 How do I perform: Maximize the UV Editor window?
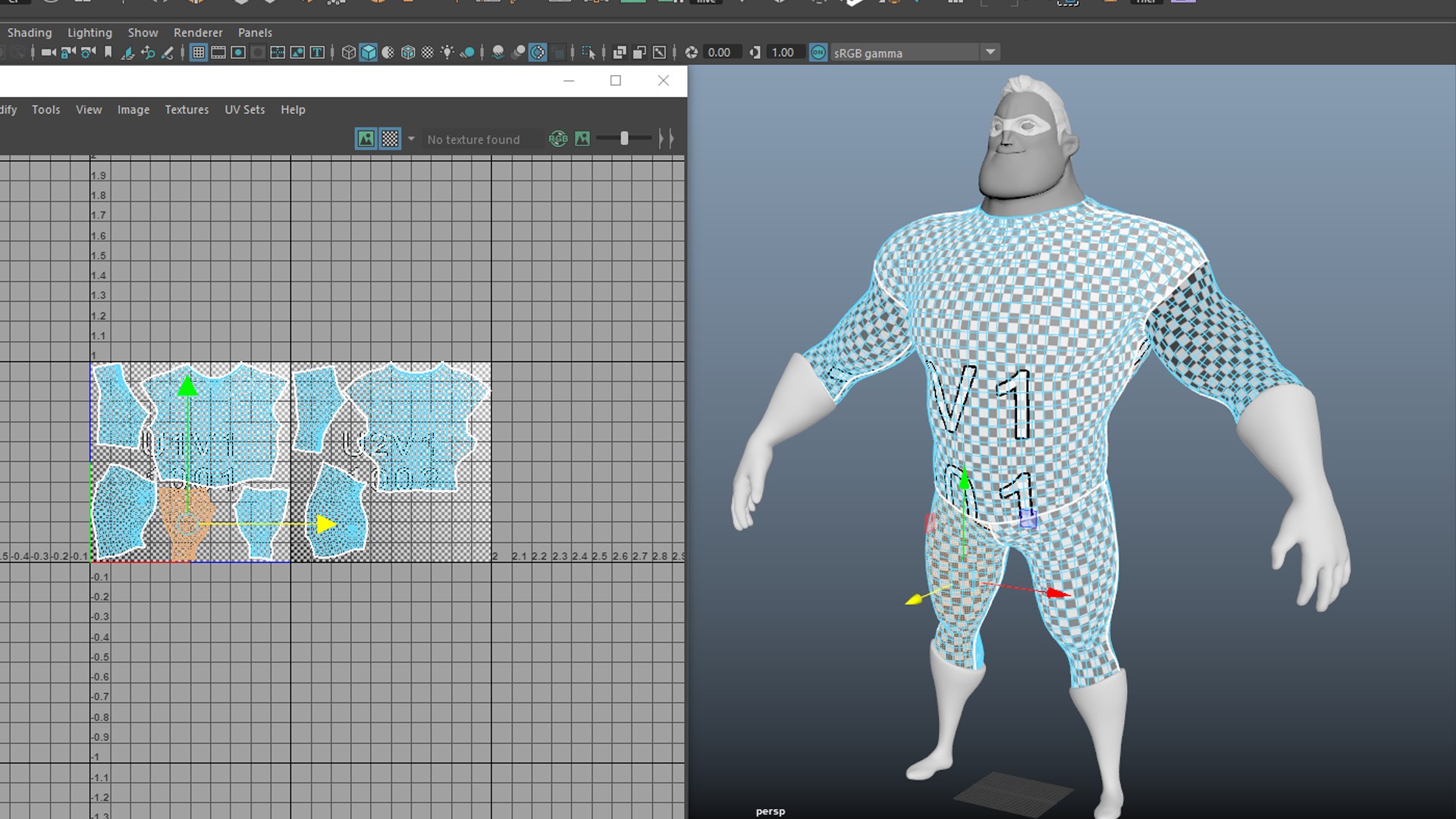tap(616, 80)
